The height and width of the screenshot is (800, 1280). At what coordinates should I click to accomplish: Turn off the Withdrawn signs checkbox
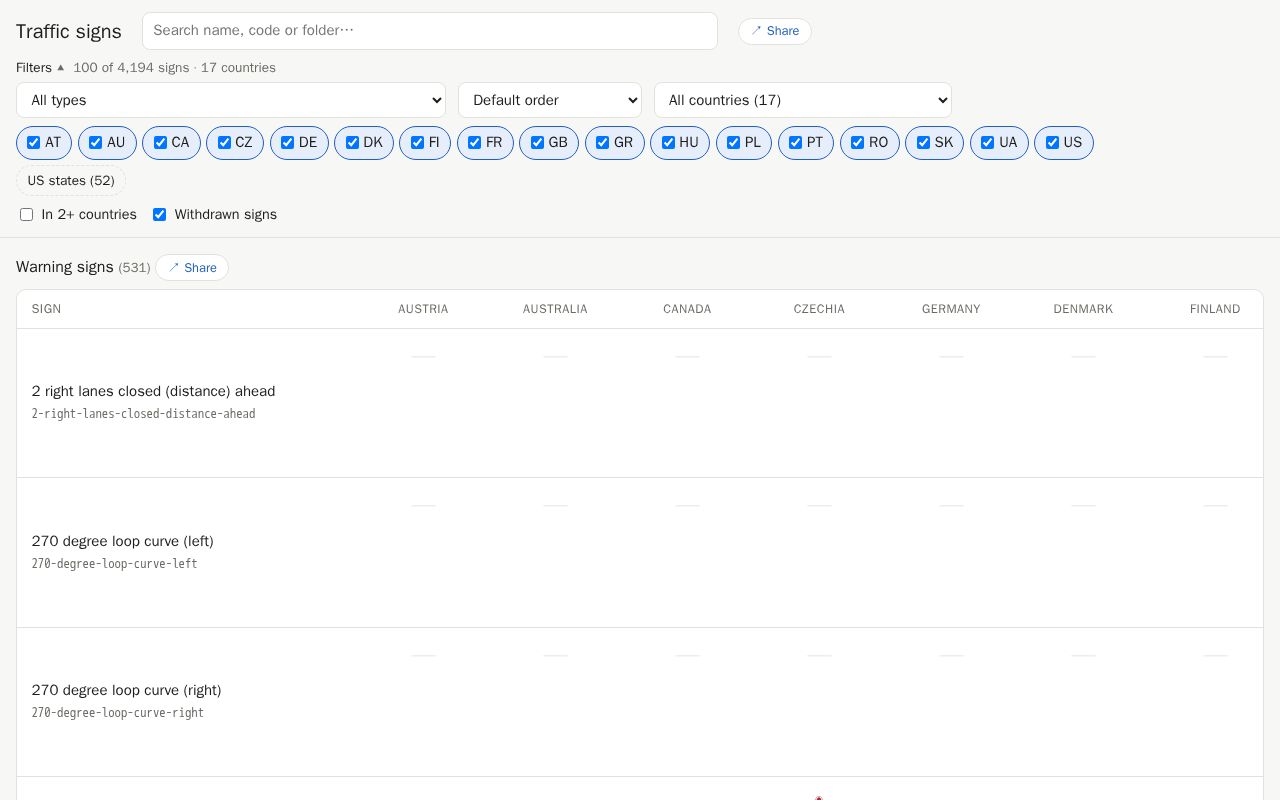(159, 215)
